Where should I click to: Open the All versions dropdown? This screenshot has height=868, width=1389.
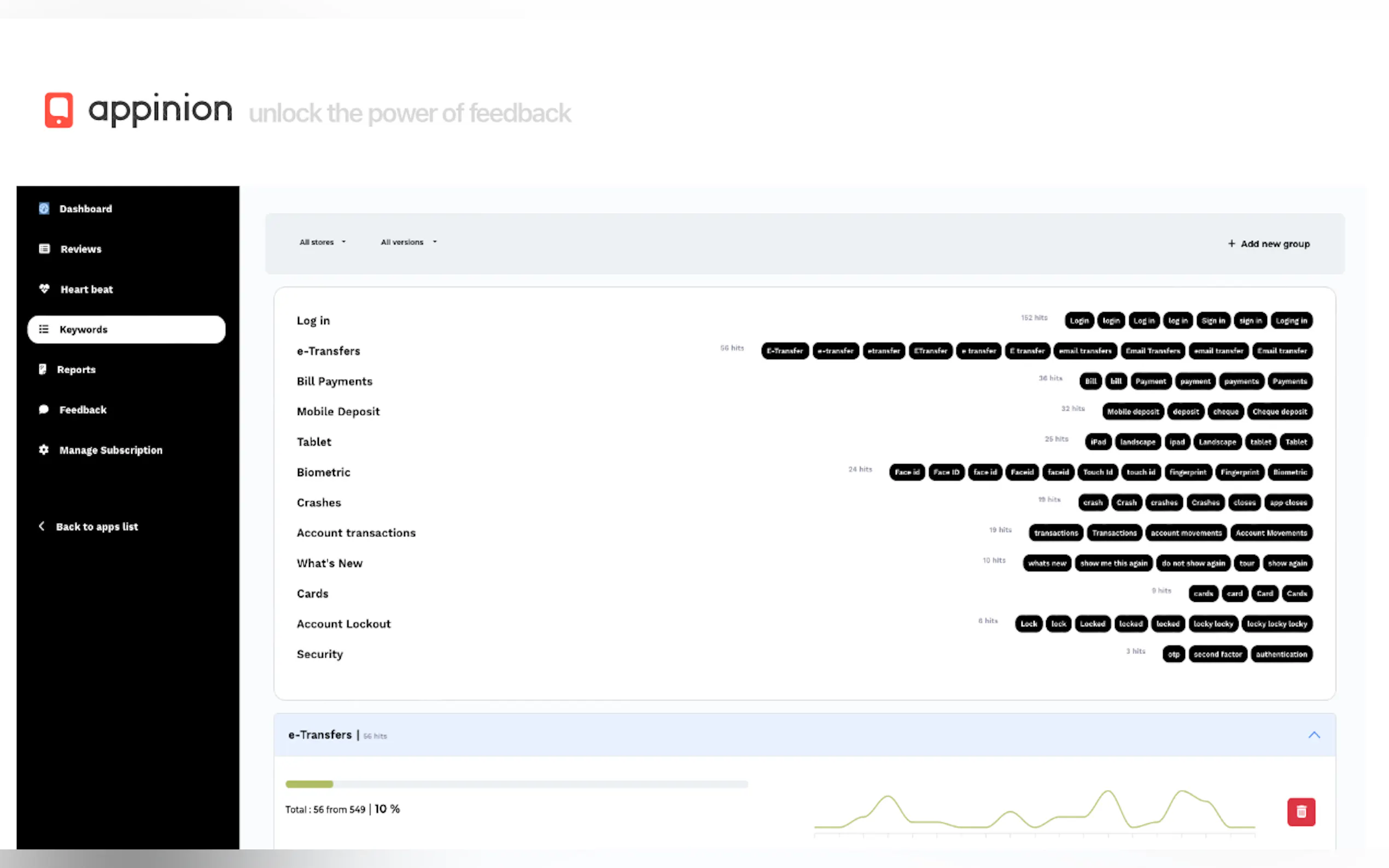click(x=408, y=242)
